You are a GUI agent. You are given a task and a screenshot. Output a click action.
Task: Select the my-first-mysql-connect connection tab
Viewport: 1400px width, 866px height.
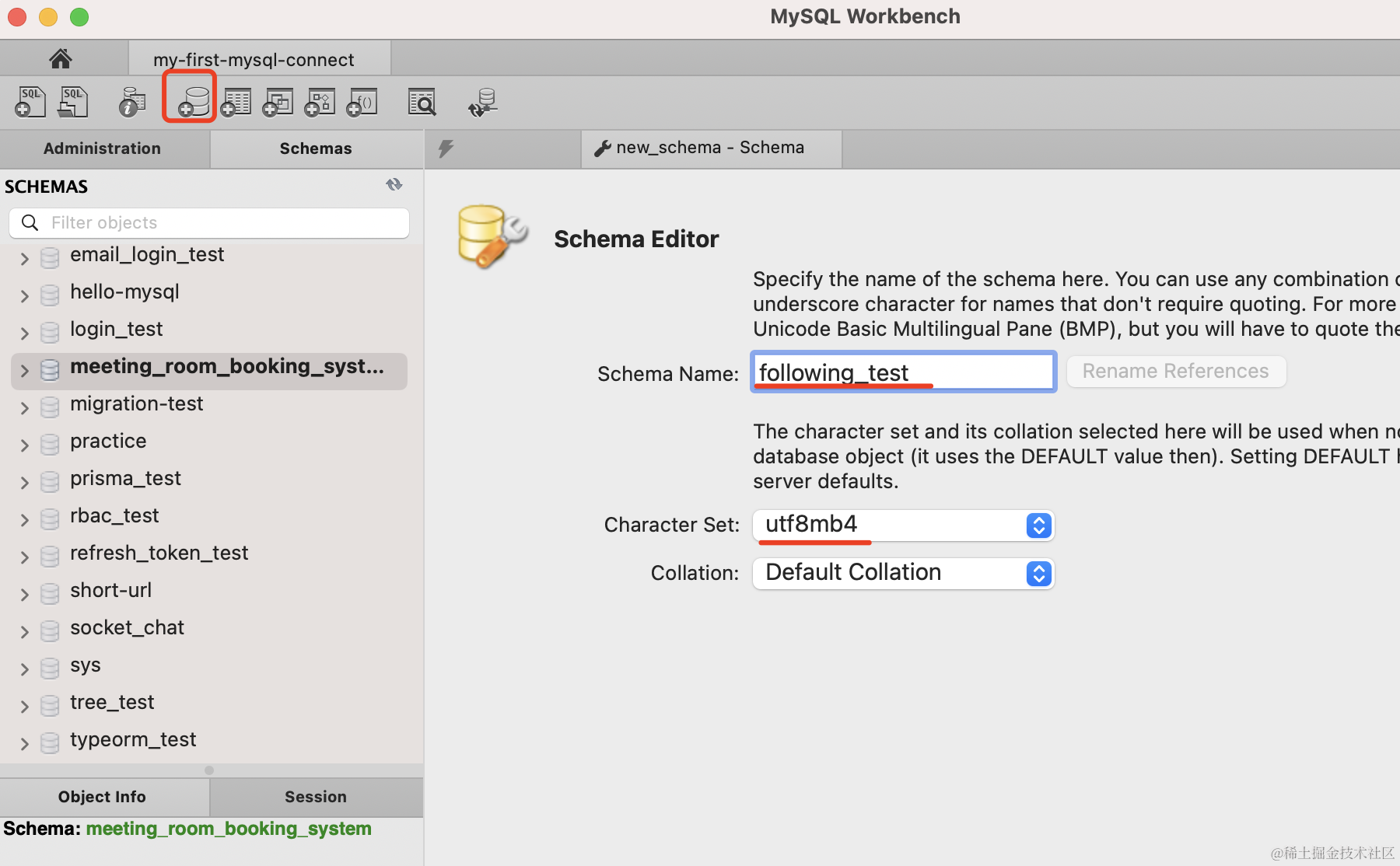coord(260,59)
